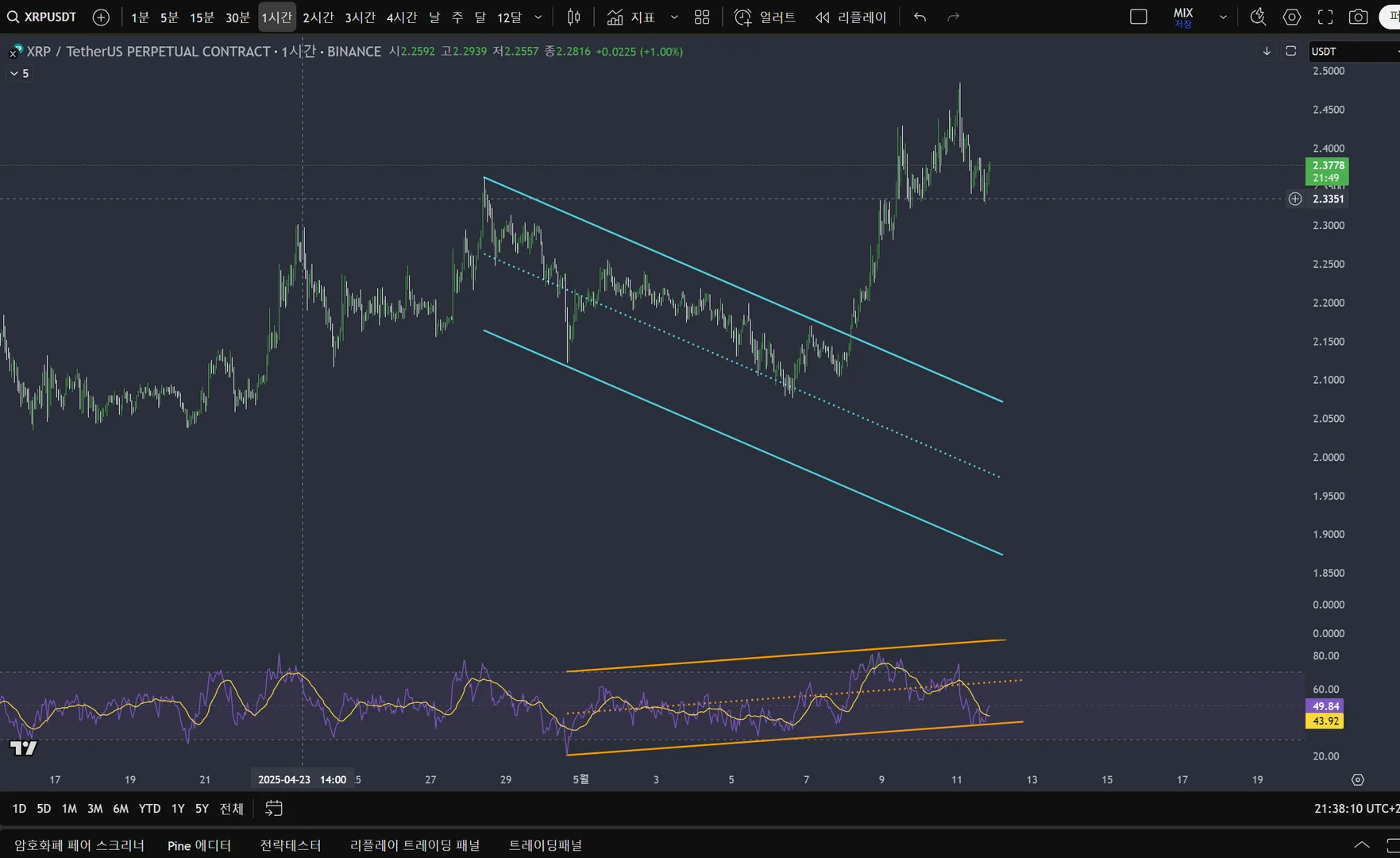Set date range to 1Y
The image size is (1400, 858).
click(178, 808)
